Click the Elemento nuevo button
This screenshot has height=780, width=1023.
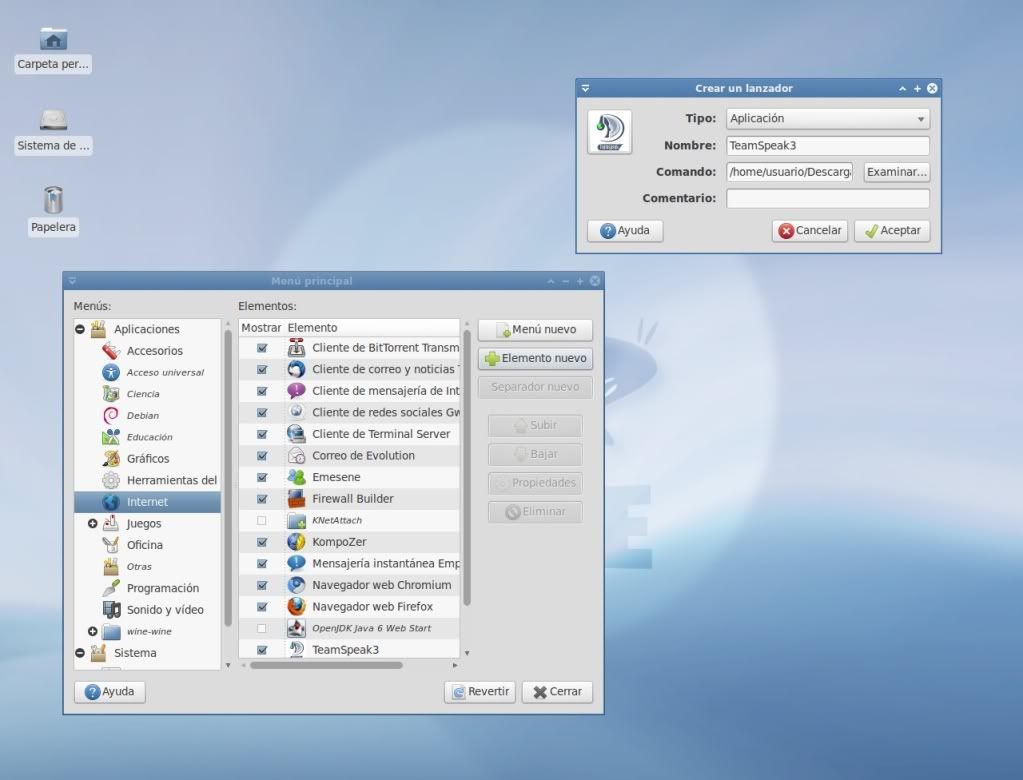pos(535,358)
